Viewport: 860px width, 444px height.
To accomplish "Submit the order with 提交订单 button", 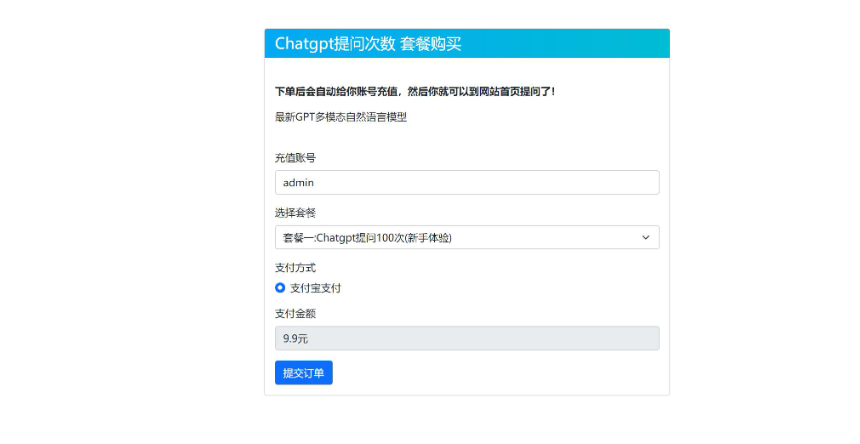I will click(304, 373).
